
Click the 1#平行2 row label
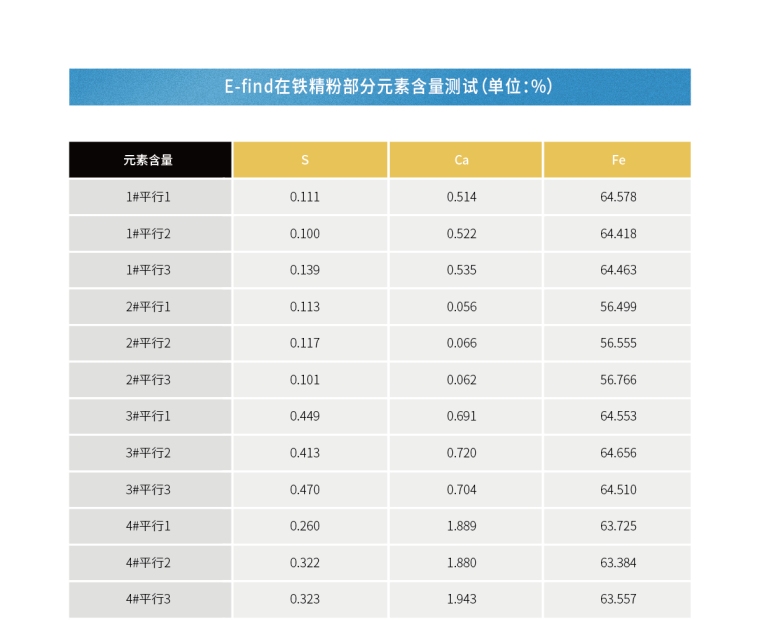coord(149,233)
